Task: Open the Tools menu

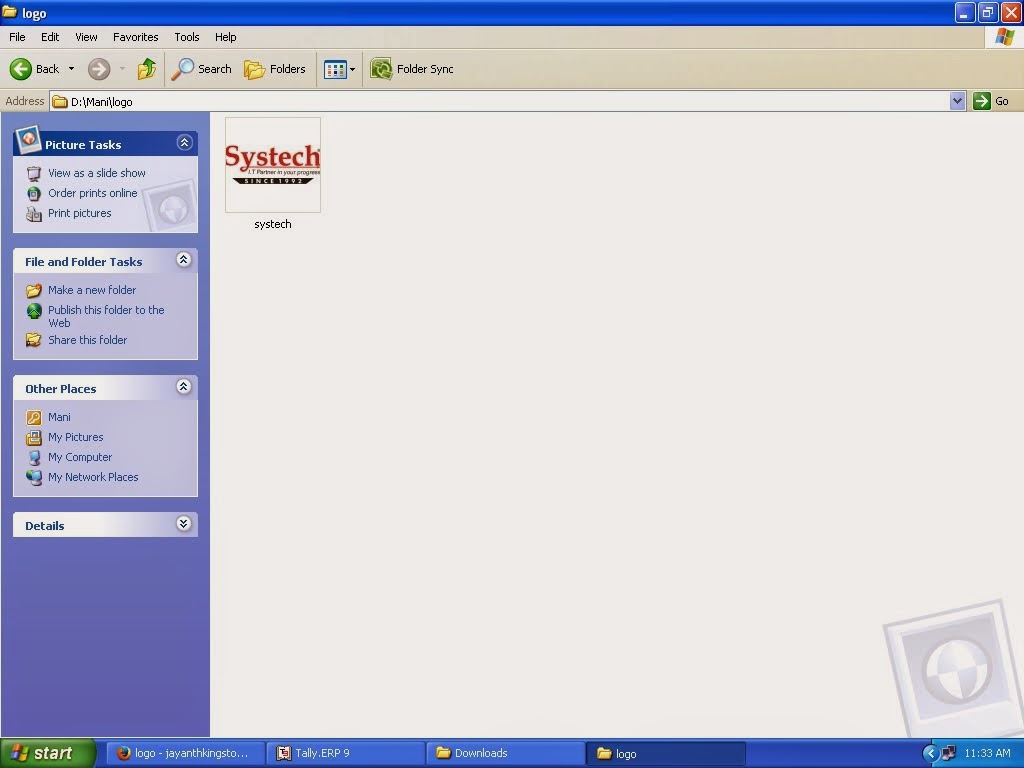Action: tap(186, 37)
